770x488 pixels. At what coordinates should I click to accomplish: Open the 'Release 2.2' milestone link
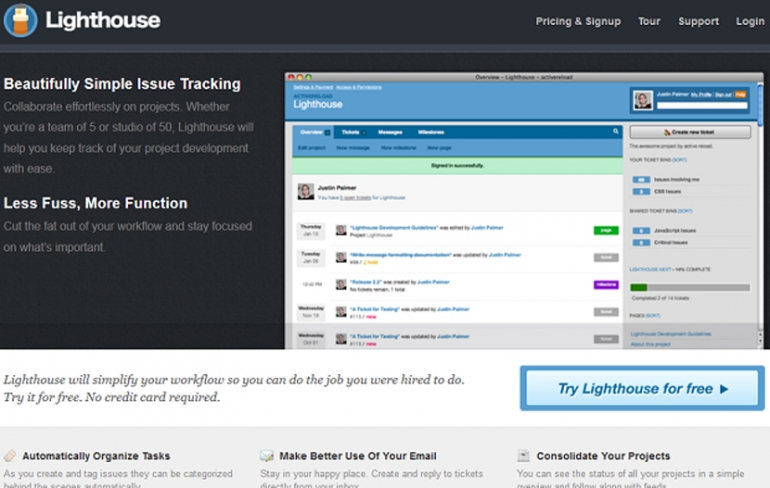(x=365, y=282)
